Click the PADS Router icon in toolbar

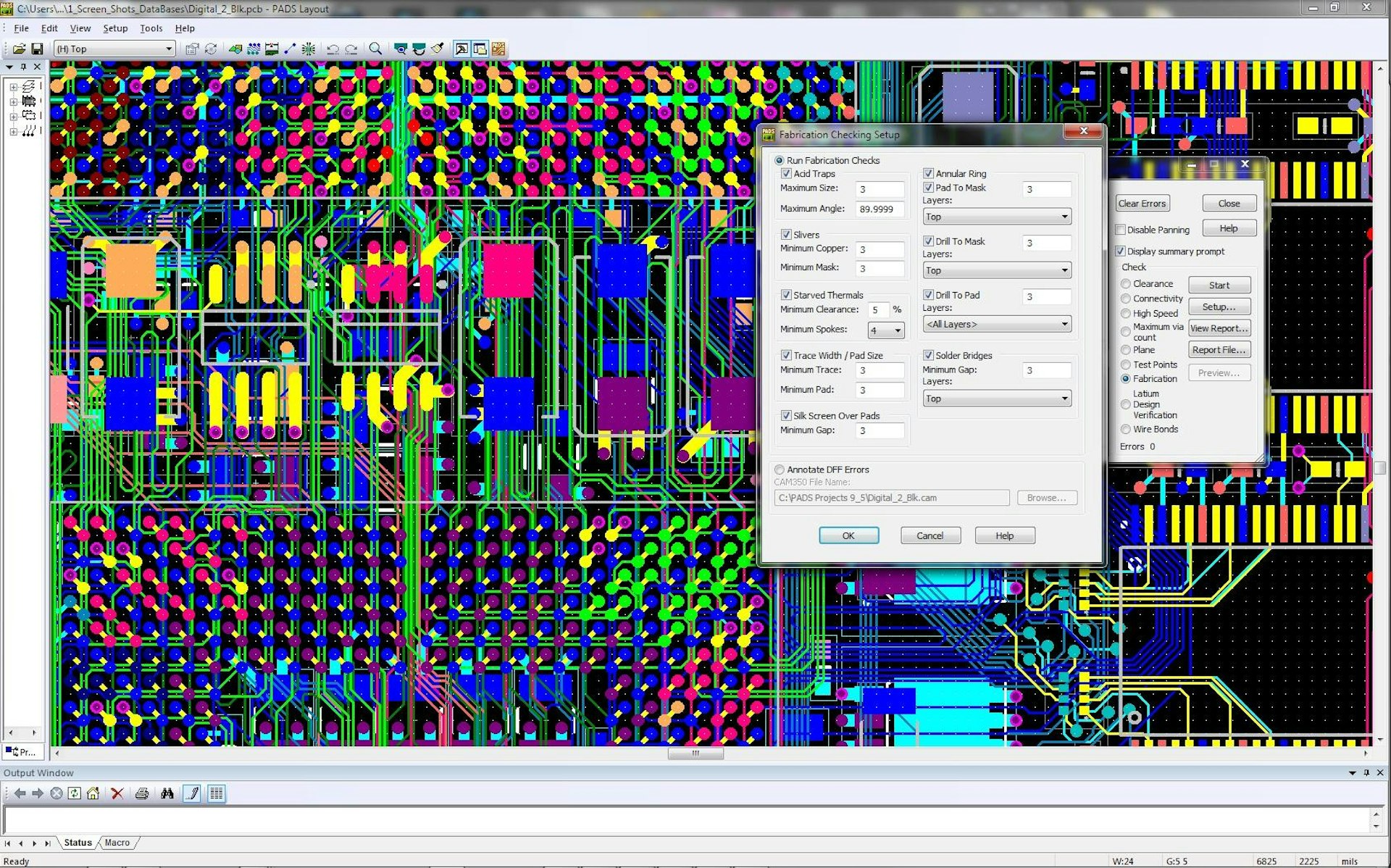(x=498, y=49)
